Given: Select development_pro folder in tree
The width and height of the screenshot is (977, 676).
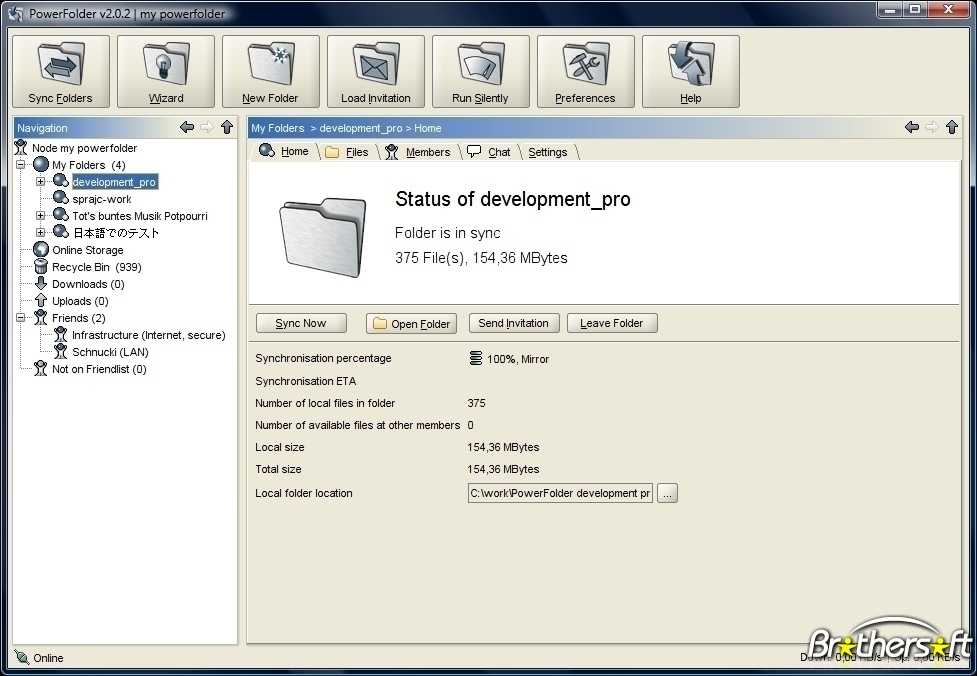Looking at the screenshot, I should (x=114, y=182).
